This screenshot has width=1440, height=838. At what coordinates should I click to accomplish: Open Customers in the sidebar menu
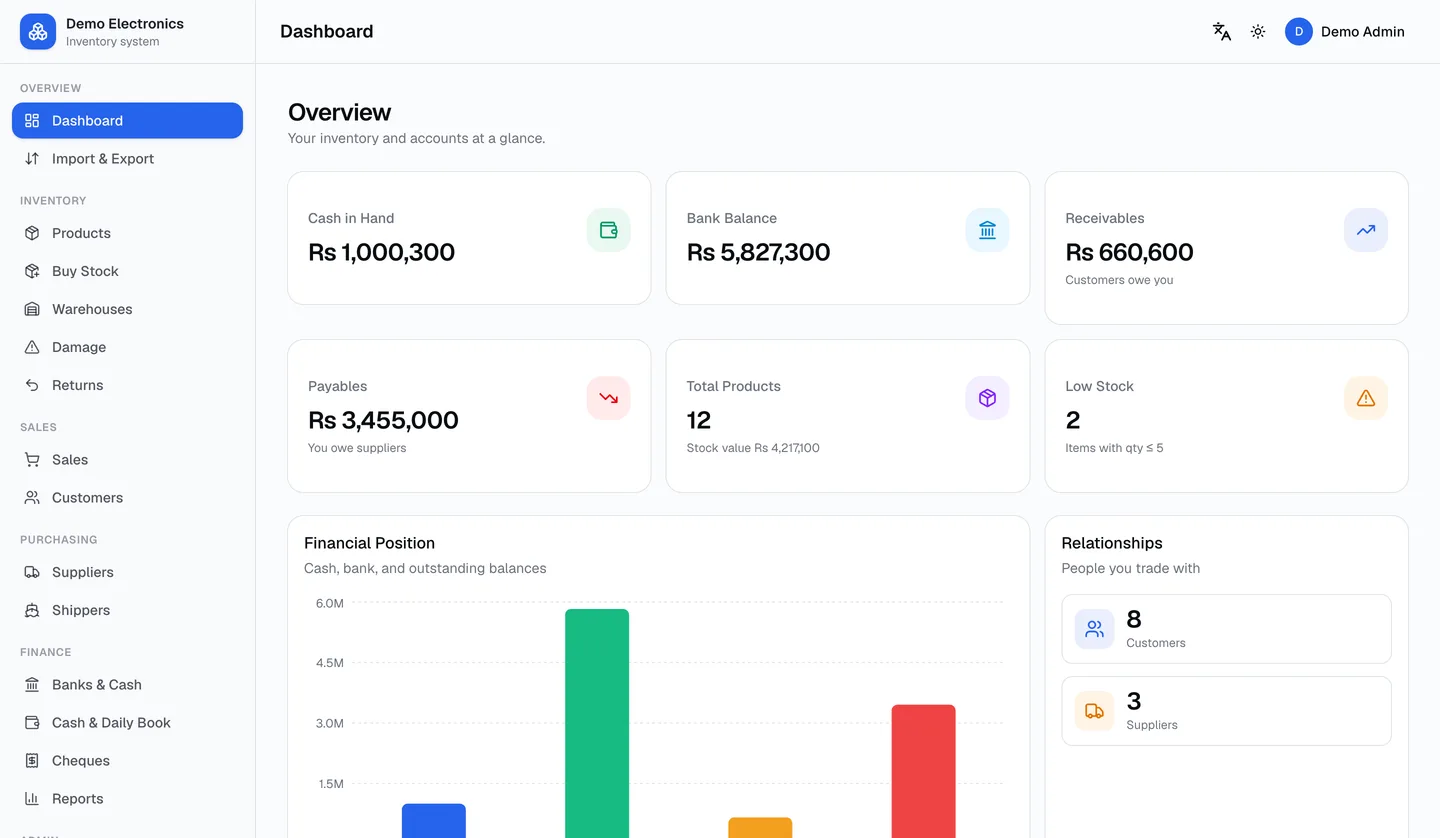click(x=127, y=498)
